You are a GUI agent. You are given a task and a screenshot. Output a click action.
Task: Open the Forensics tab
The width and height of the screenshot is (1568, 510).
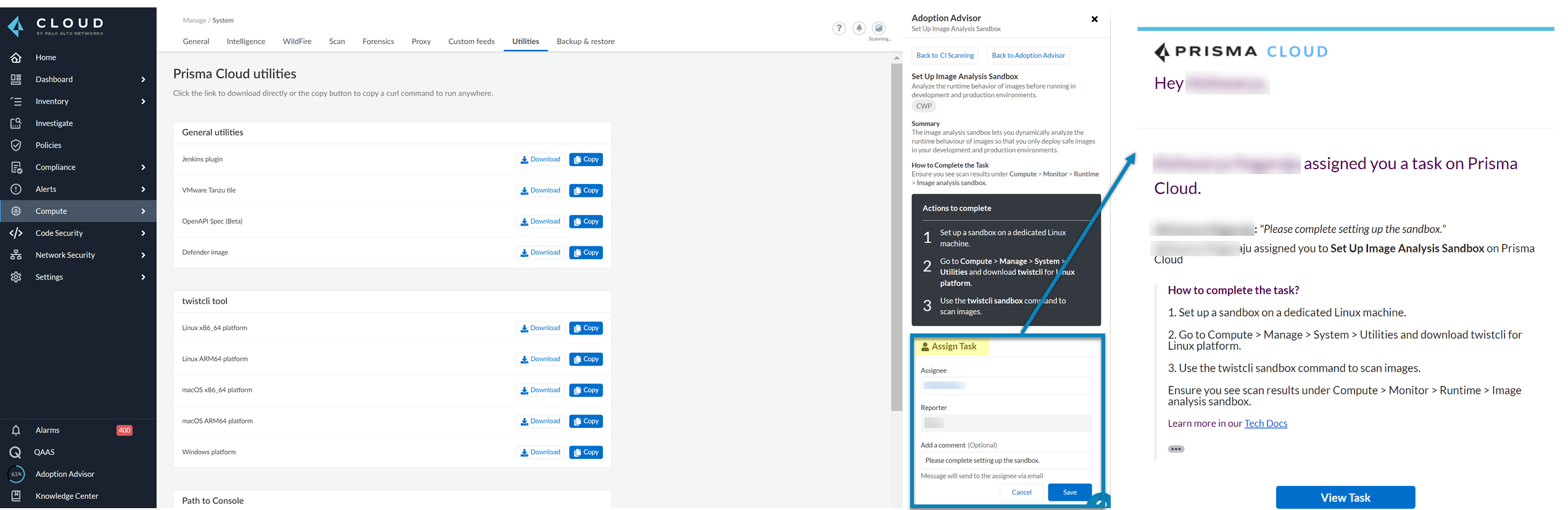click(x=378, y=41)
